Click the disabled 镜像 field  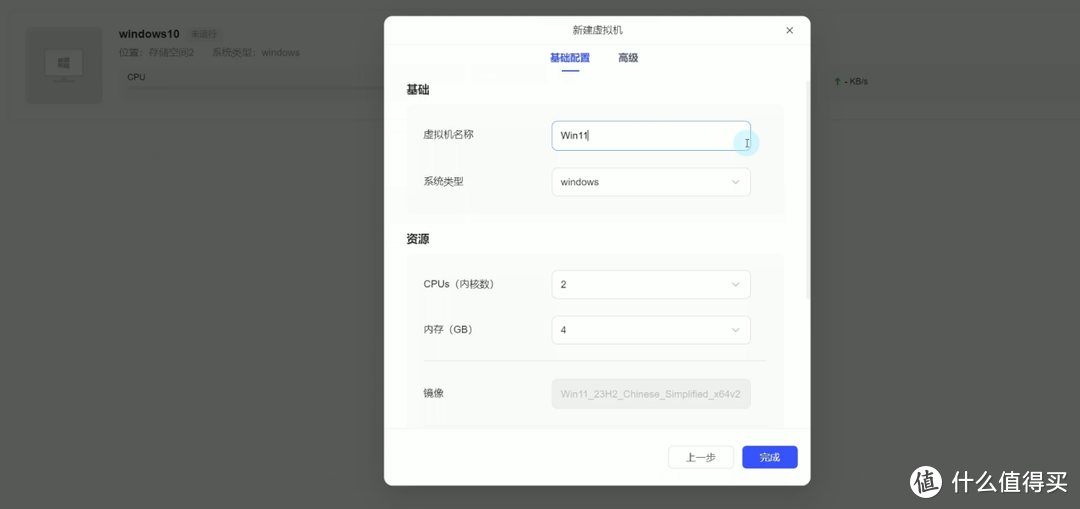(x=651, y=394)
